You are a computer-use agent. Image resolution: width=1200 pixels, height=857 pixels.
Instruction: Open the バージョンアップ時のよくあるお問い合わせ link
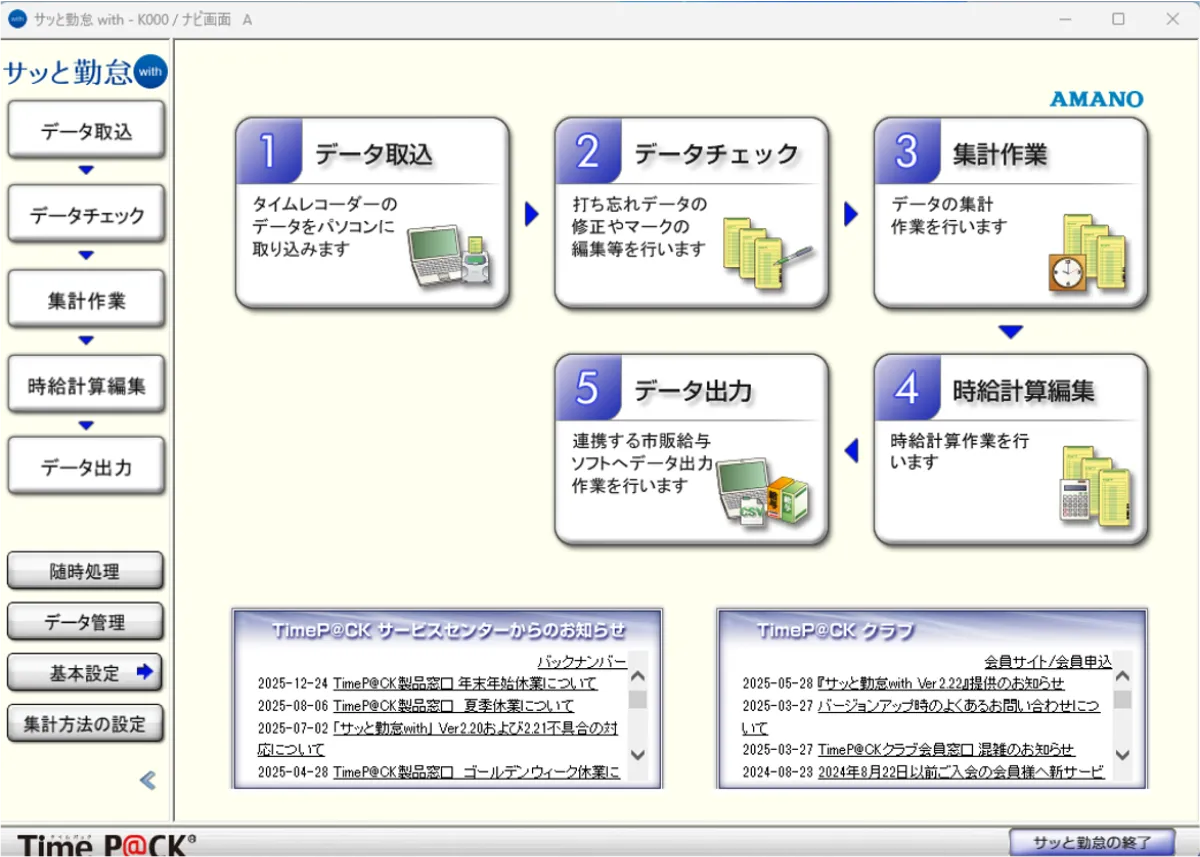click(920, 716)
